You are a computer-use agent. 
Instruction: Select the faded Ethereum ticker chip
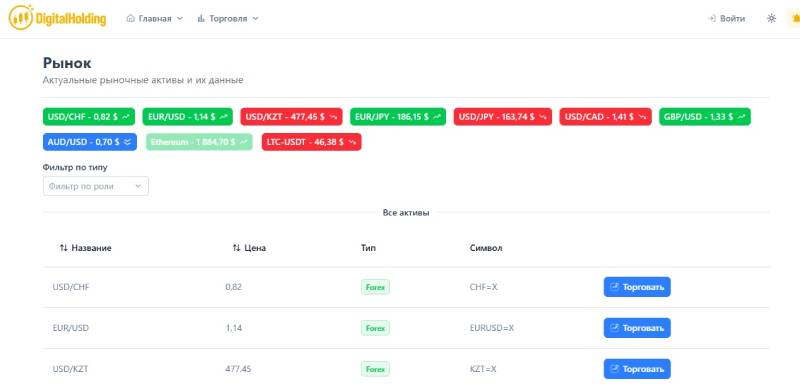pos(199,142)
